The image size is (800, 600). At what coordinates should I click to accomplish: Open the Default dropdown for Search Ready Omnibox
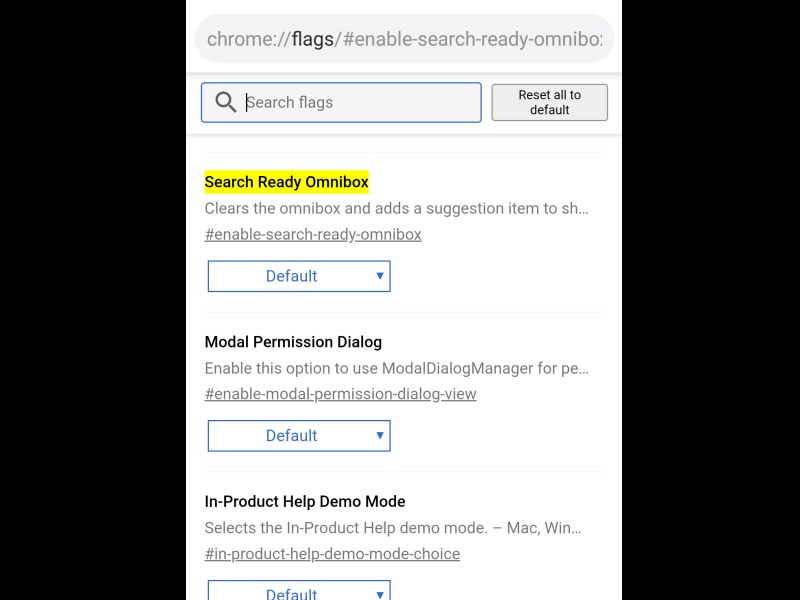click(x=298, y=276)
